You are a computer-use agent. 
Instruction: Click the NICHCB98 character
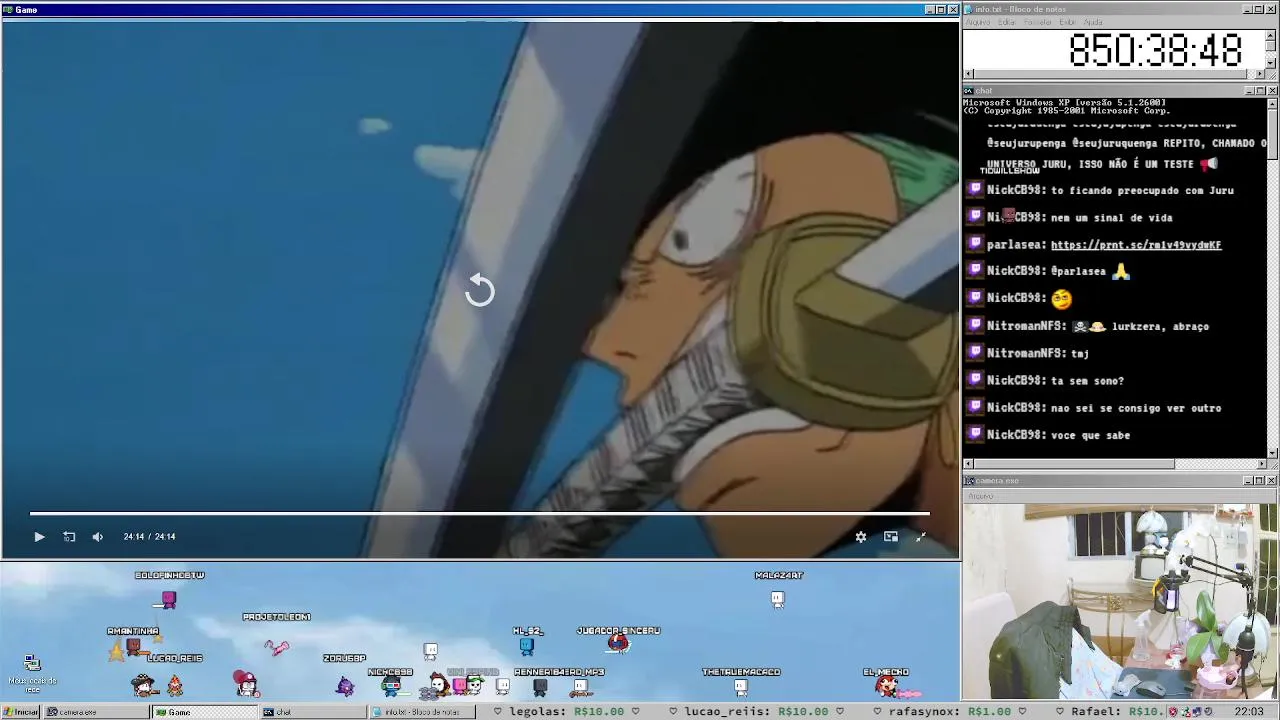click(391, 686)
